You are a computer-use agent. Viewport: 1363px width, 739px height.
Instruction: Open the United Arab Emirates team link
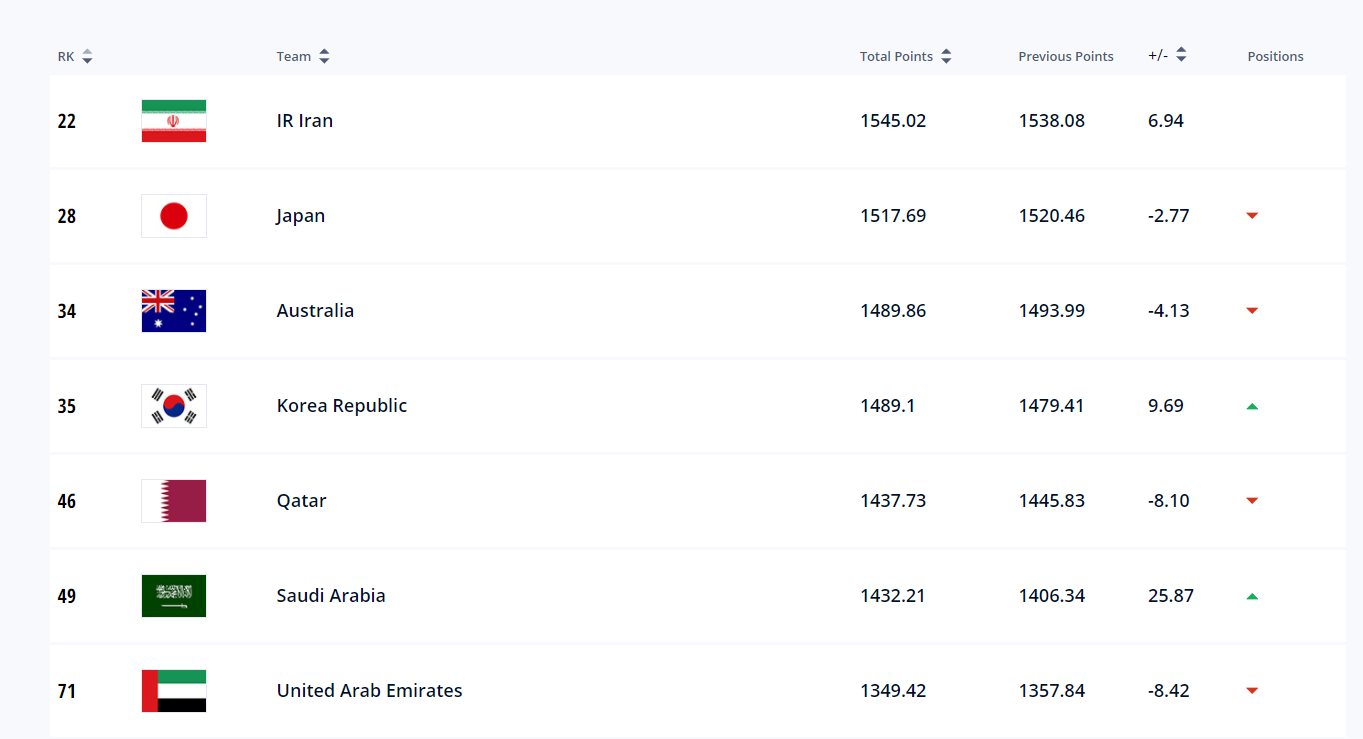(369, 691)
